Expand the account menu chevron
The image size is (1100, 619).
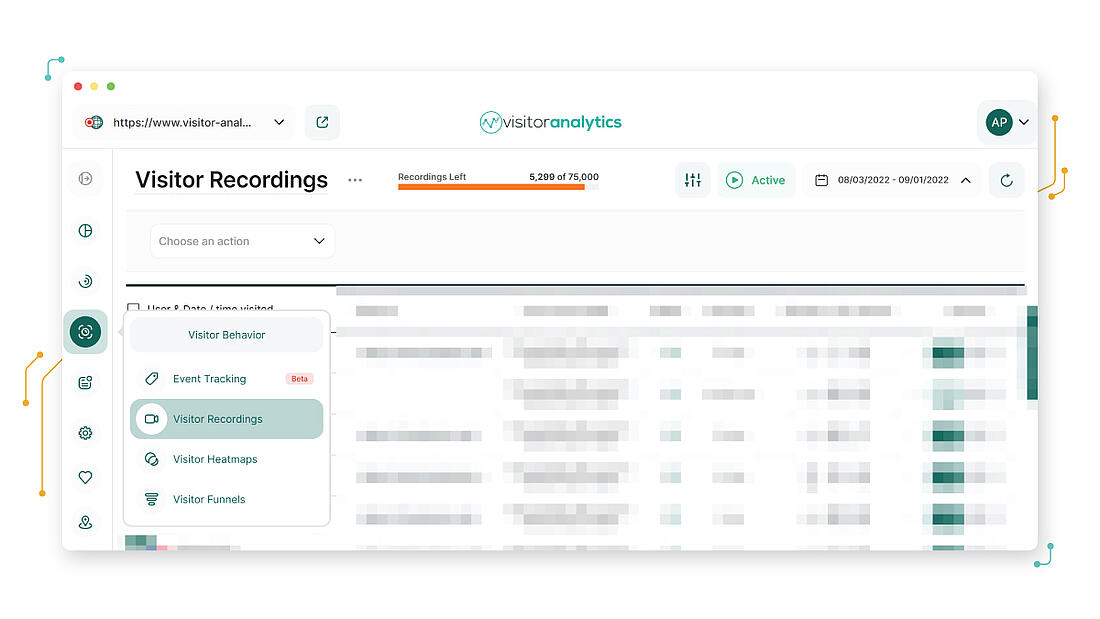[1024, 122]
